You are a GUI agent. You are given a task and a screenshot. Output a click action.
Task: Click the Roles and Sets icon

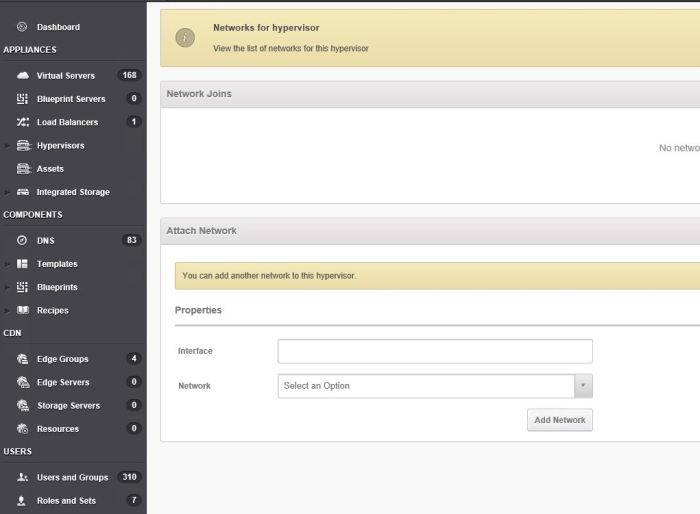click(22, 501)
